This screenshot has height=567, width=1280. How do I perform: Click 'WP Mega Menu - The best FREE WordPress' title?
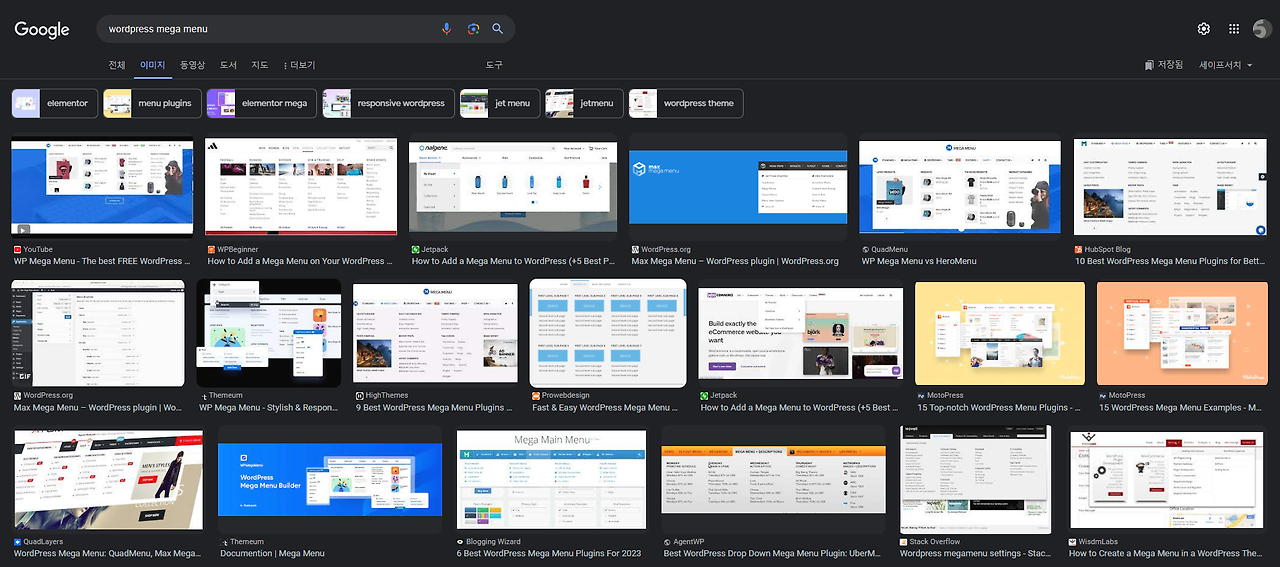point(101,261)
